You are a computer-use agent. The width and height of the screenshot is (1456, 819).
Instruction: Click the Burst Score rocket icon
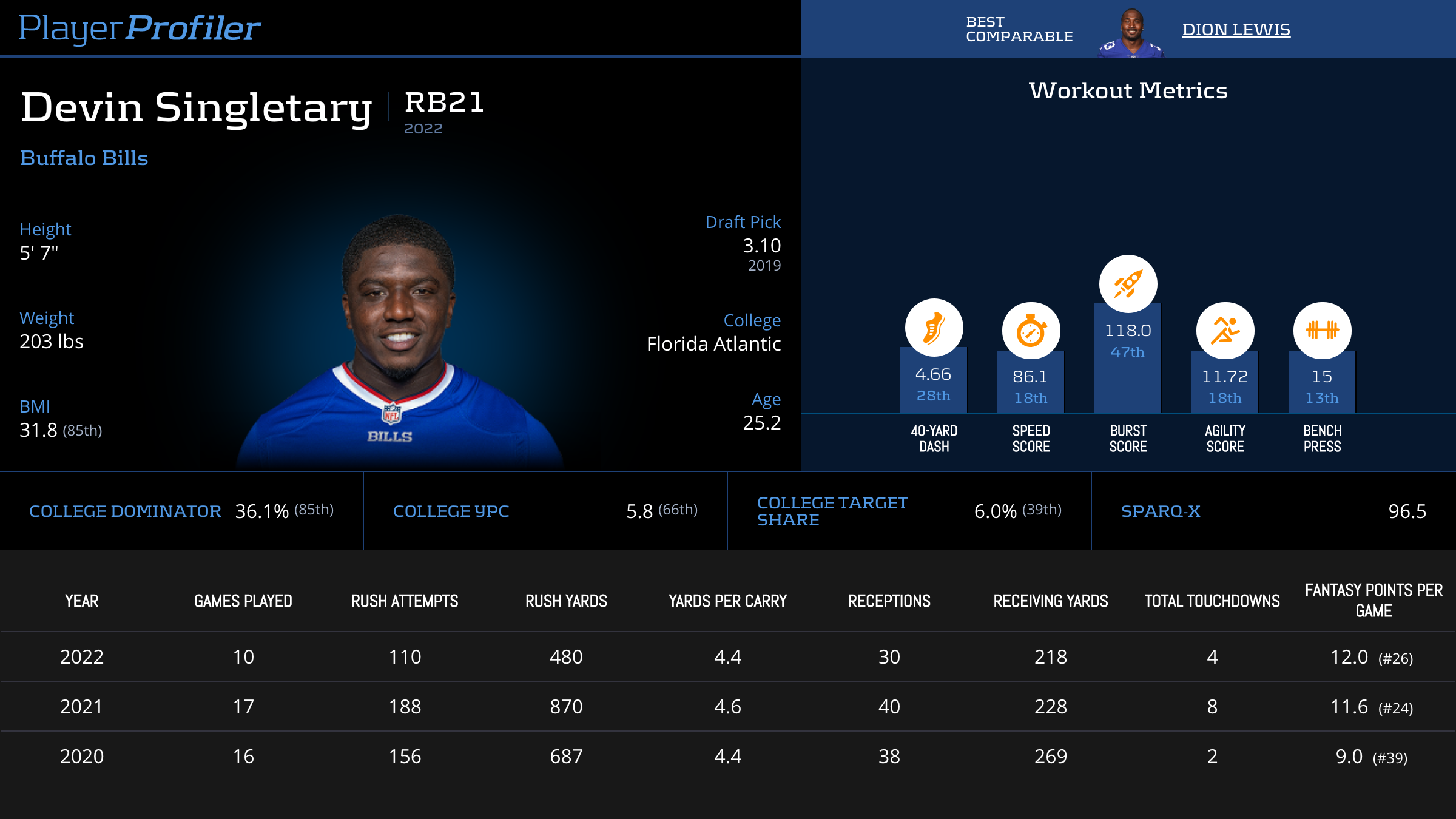pyautogui.click(x=1128, y=284)
